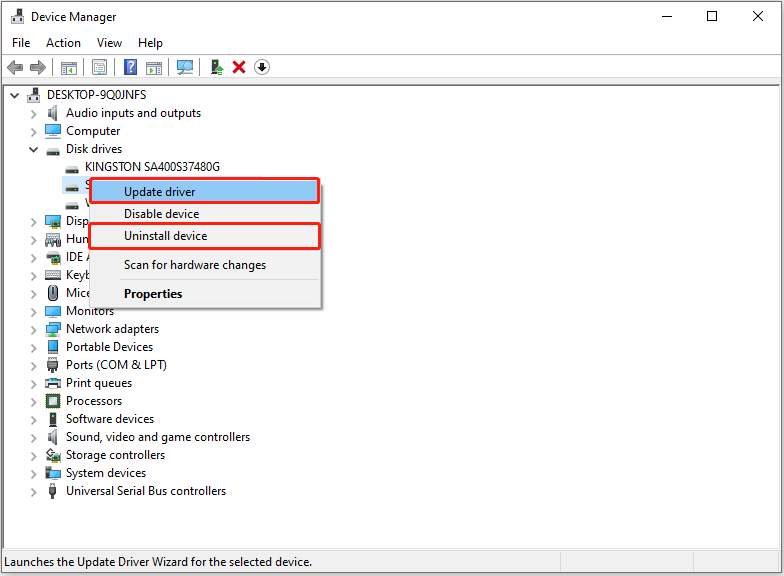Select the Software devices tree row
The height and width of the screenshot is (576, 784).
pyautogui.click(x=110, y=419)
